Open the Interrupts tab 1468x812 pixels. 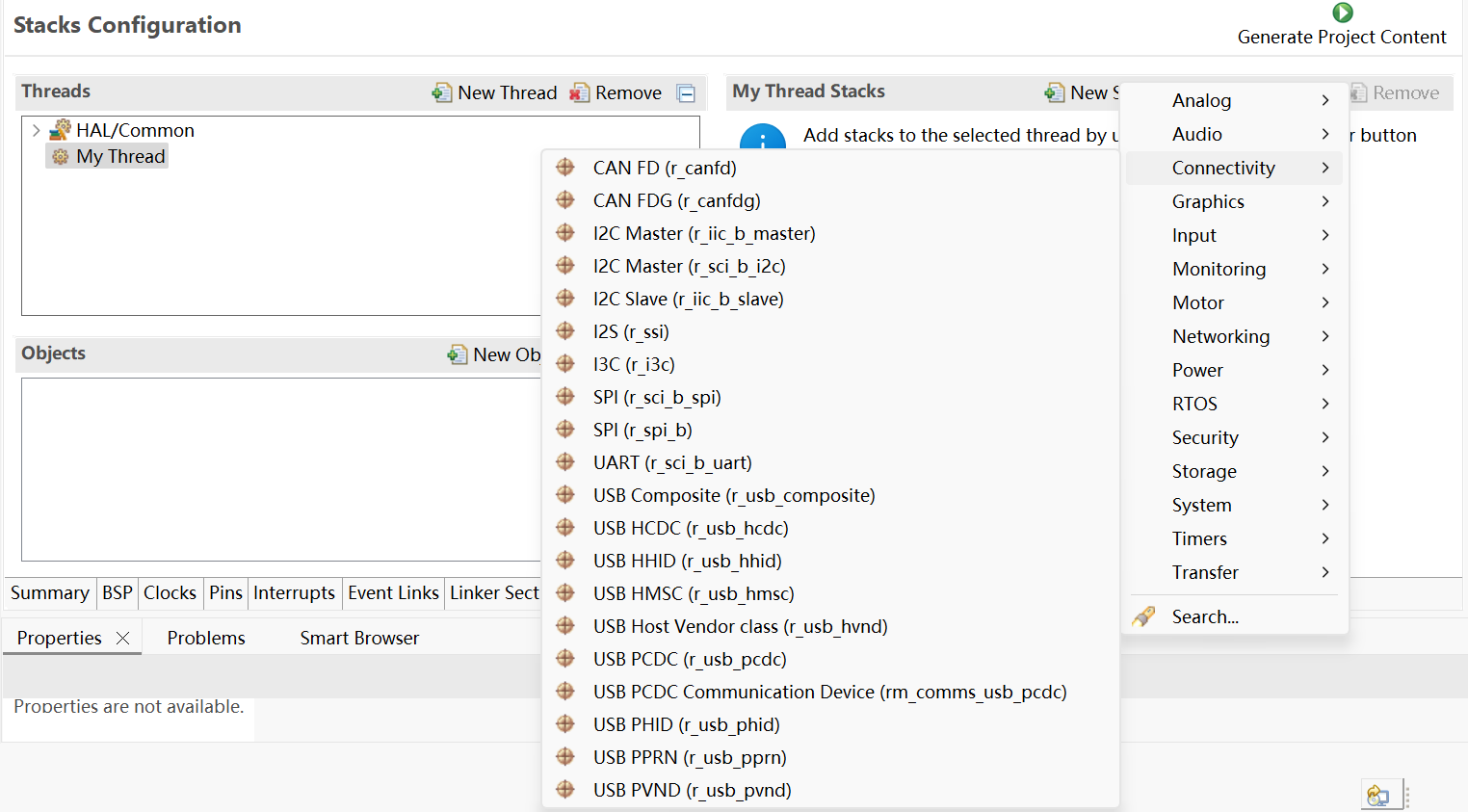(x=294, y=592)
